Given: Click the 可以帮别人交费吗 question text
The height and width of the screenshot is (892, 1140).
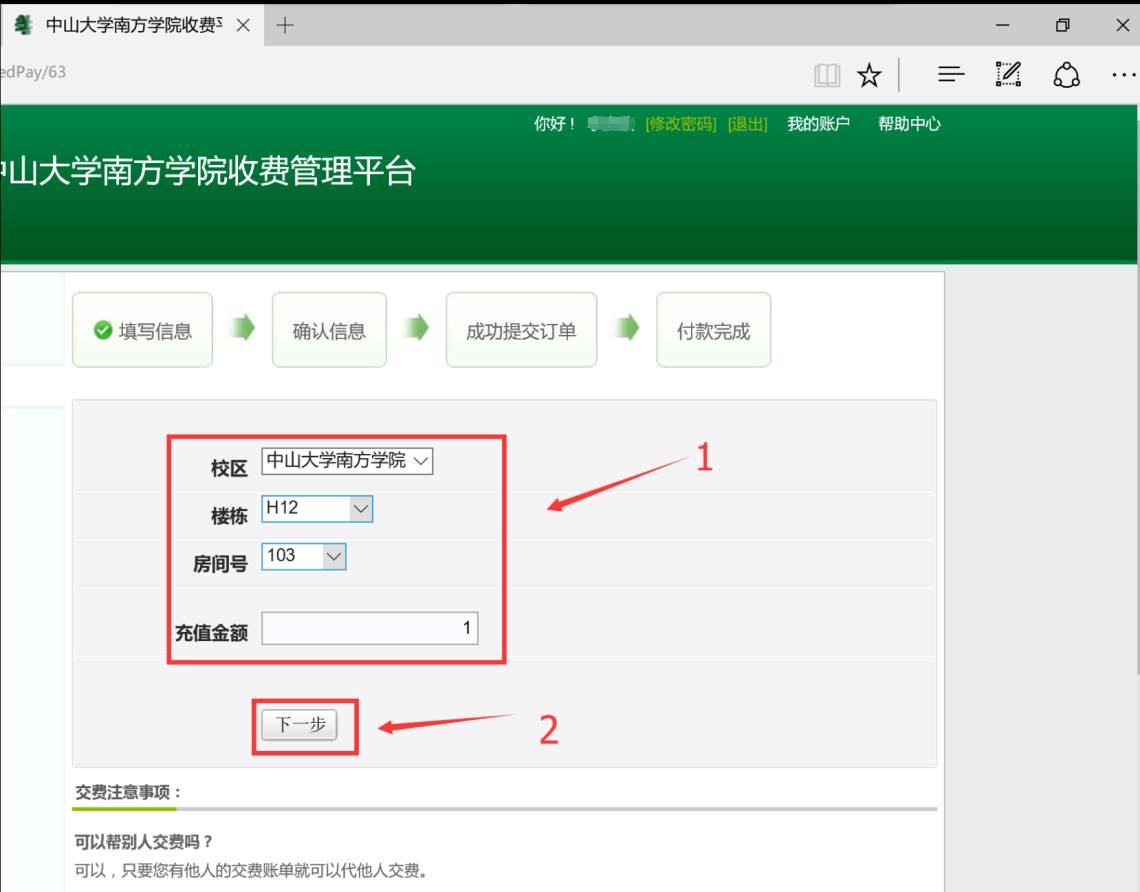Looking at the screenshot, I should pyautogui.click(x=143, y=842).
